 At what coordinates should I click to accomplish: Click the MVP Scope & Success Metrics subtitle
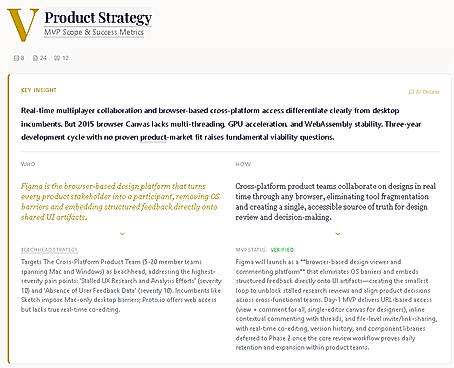coord(94,32)
